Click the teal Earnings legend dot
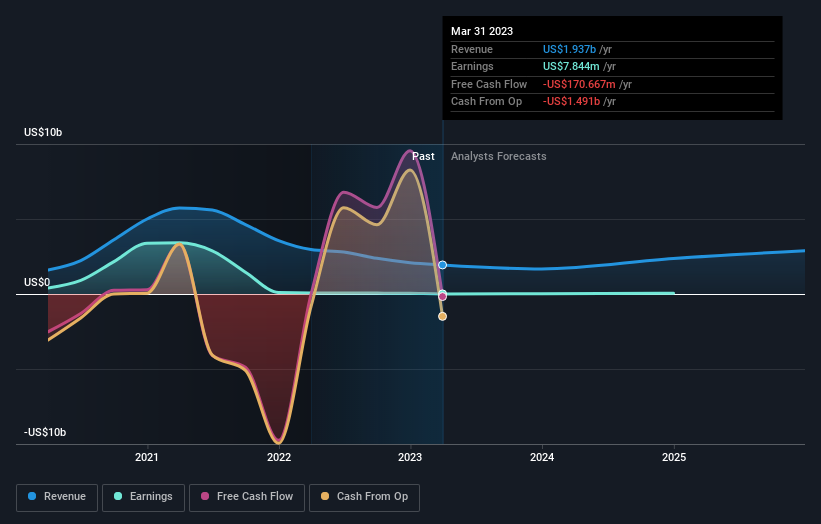The image size is (821, 524). (x=118, y=496)
